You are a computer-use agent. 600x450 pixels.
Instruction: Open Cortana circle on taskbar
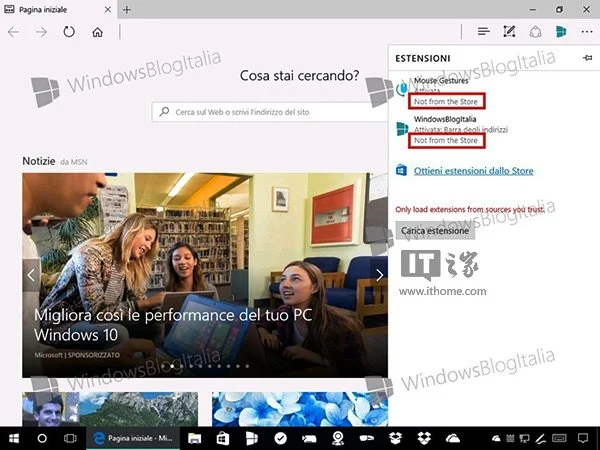pyautogui.click(x=42, y=438)
